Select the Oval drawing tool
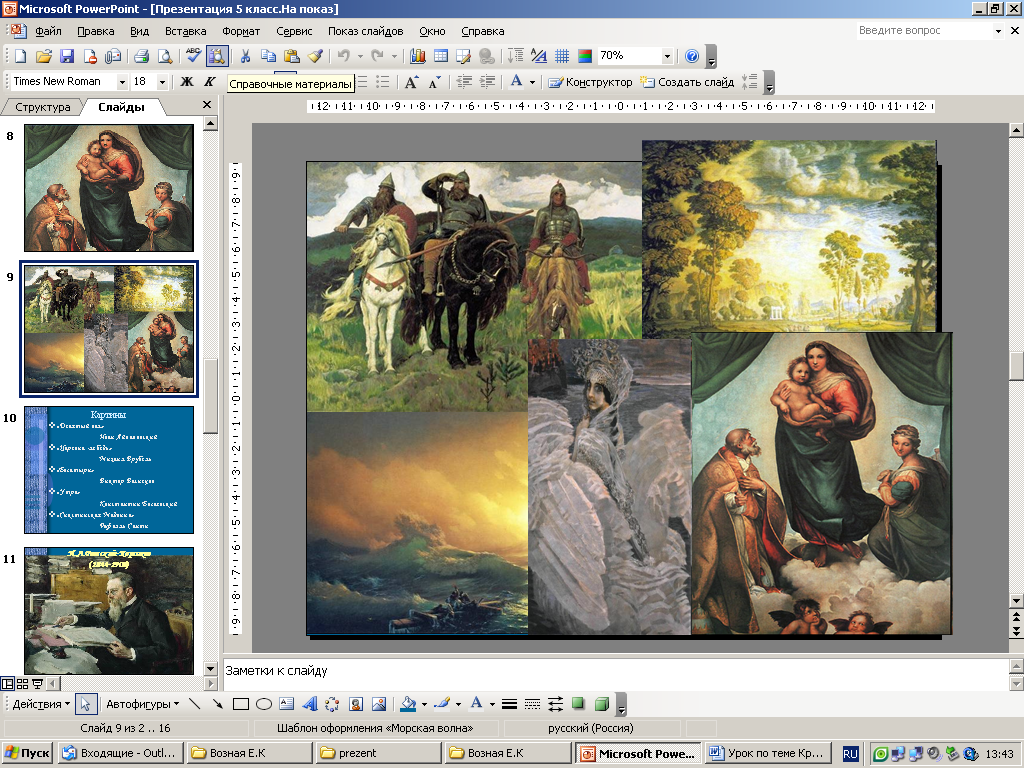The height and width of the screenshot is (768, 1024). coord(264,704)
